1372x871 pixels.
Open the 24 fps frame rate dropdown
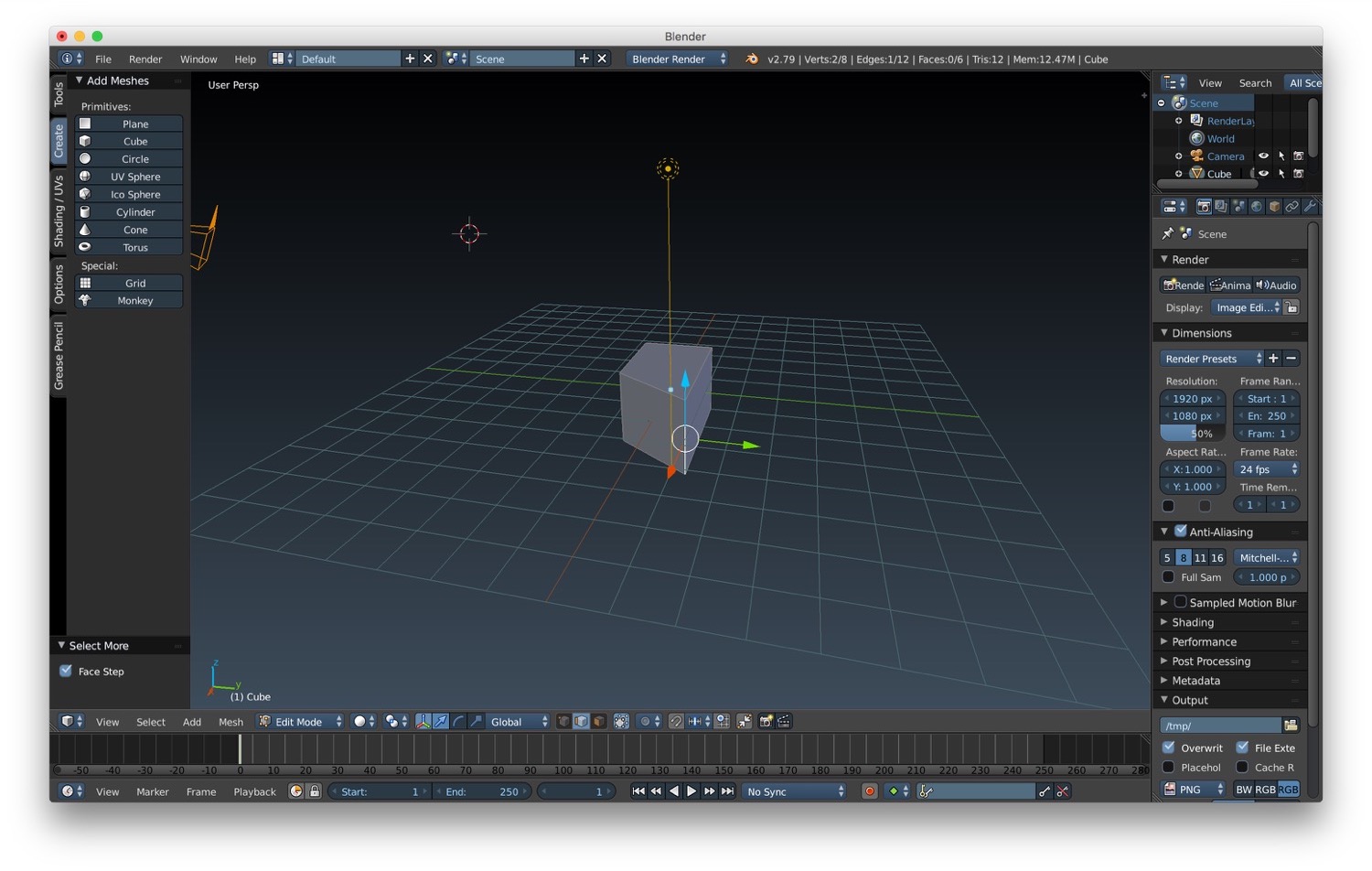click(x=1267, y=469)
